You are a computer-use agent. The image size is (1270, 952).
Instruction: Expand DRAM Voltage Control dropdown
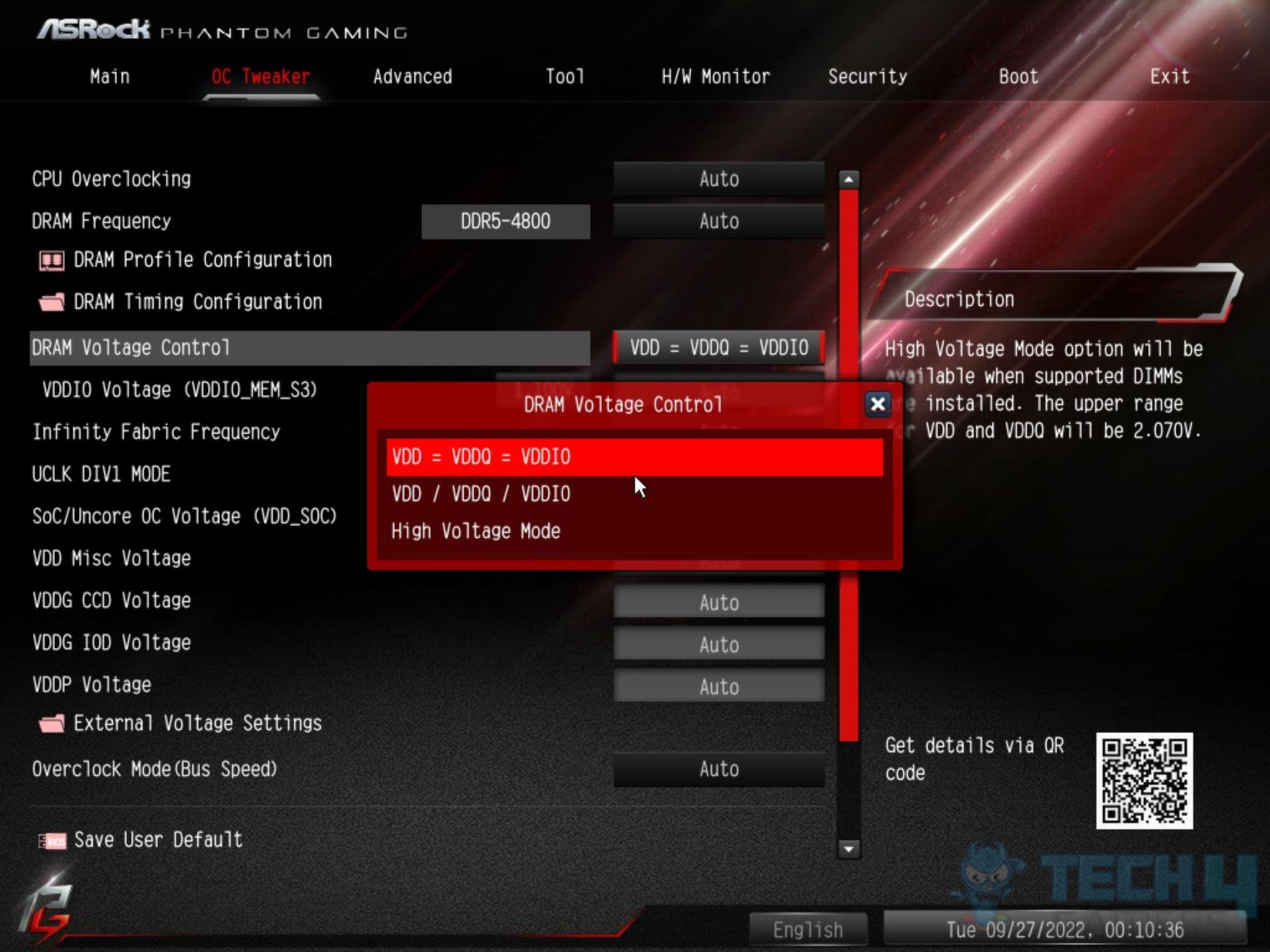[x=718, y=347]
